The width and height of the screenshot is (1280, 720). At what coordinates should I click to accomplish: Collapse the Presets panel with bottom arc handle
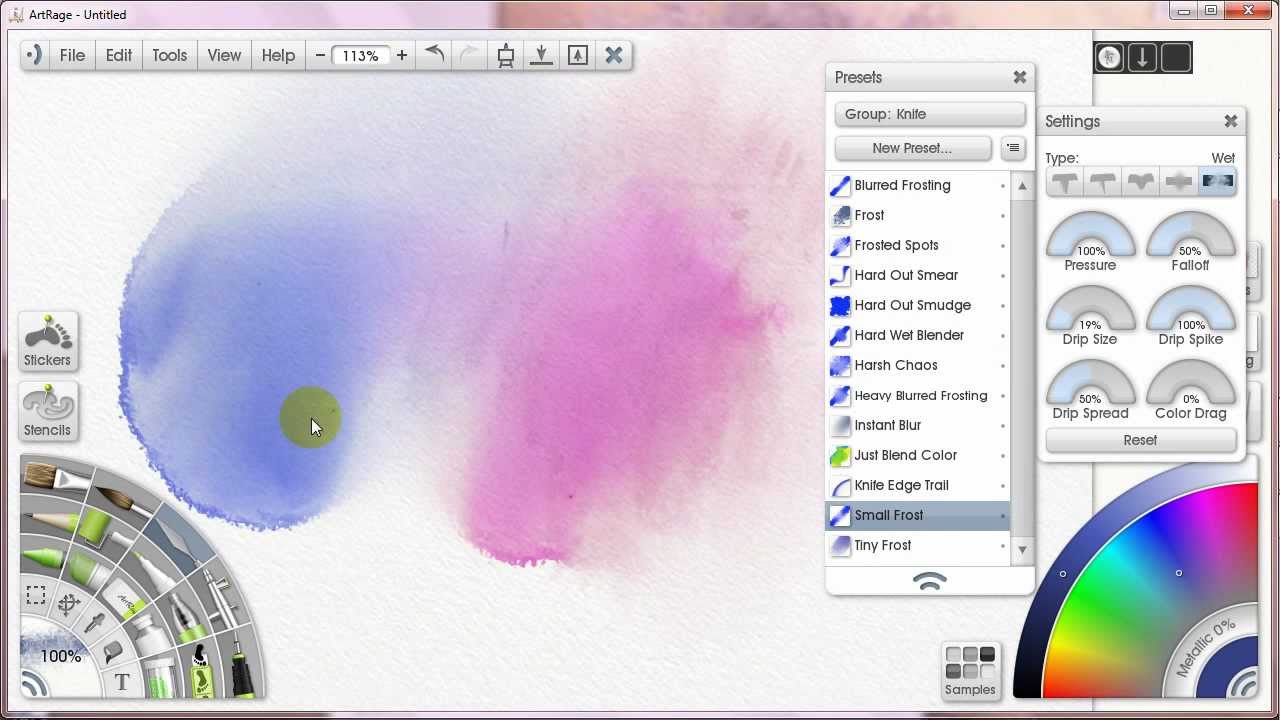(930, 581)
